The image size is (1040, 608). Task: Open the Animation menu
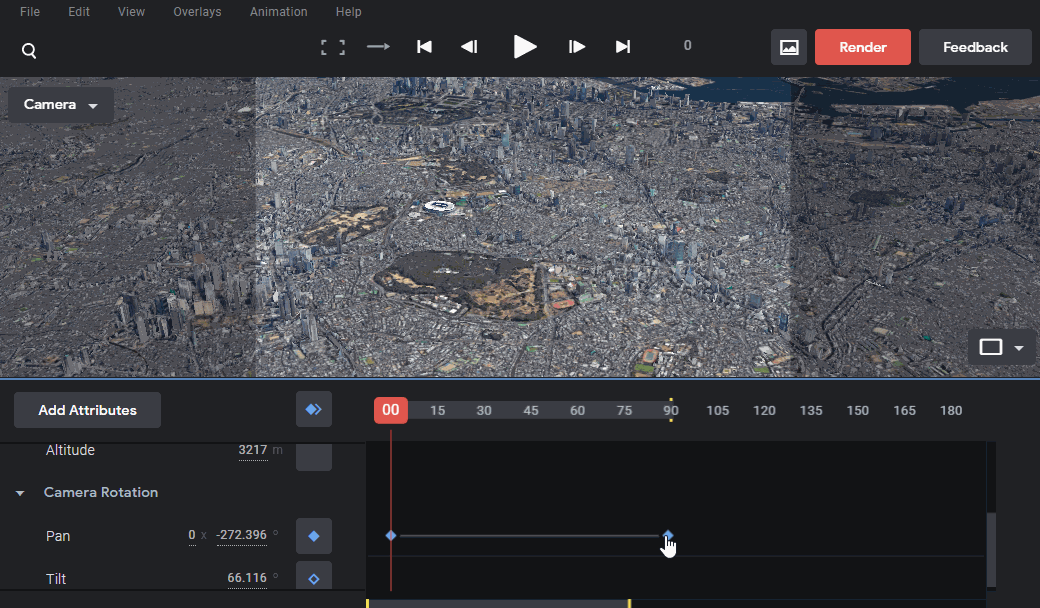point(279,12)
